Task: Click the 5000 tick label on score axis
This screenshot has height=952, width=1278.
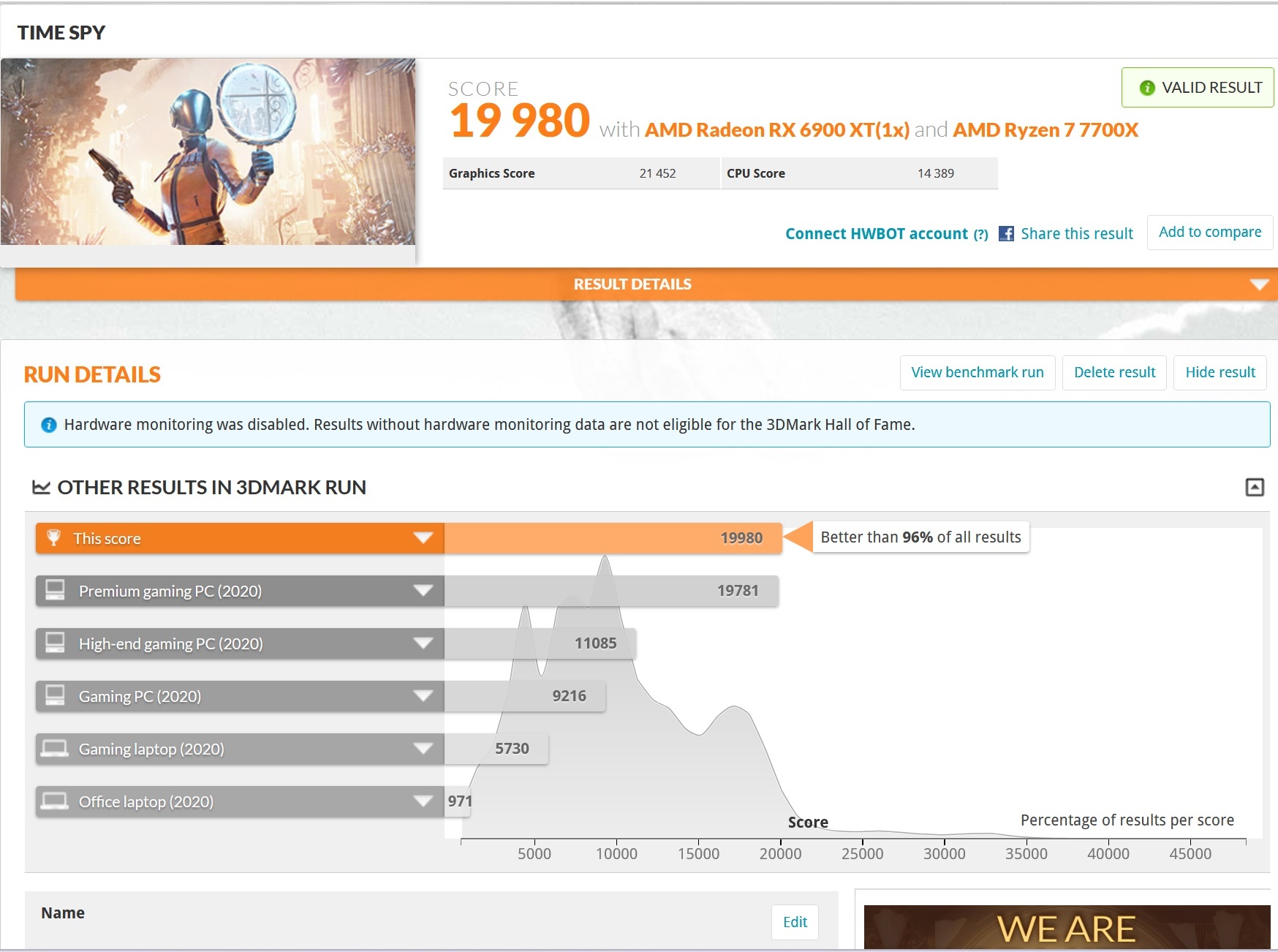Action: [534, 854]
